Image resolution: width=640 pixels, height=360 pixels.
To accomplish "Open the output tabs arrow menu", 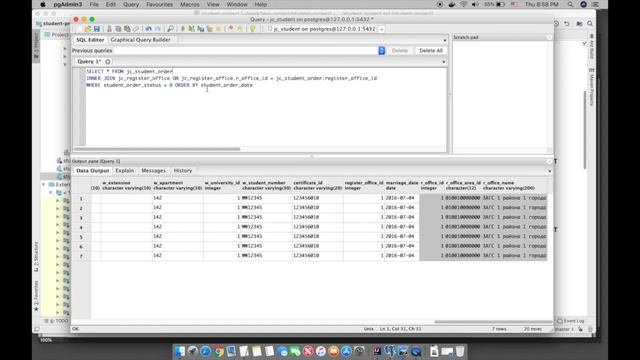I will click(549, 171).
